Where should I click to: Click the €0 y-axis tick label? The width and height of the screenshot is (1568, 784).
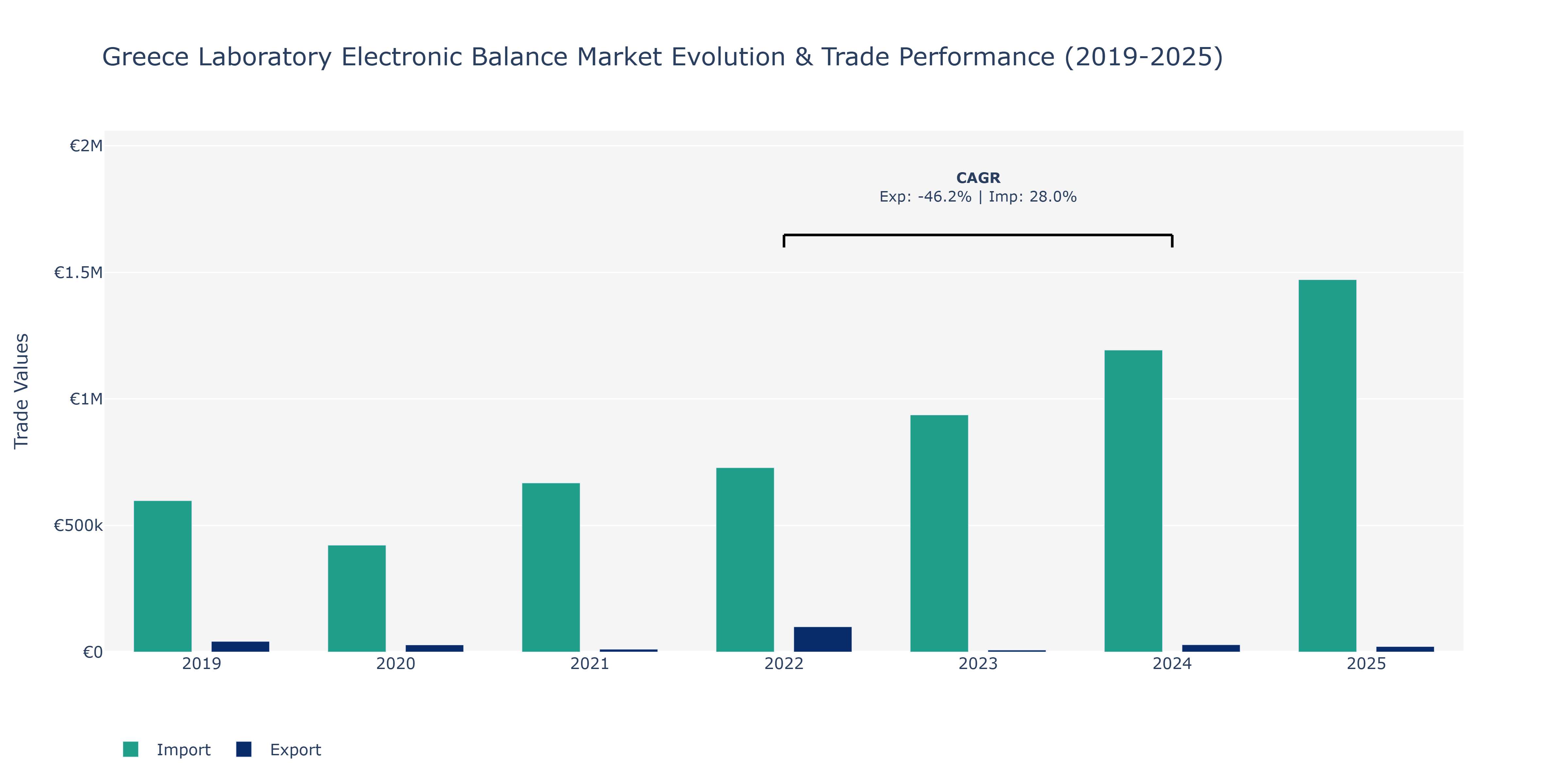[x=92, y=652]
